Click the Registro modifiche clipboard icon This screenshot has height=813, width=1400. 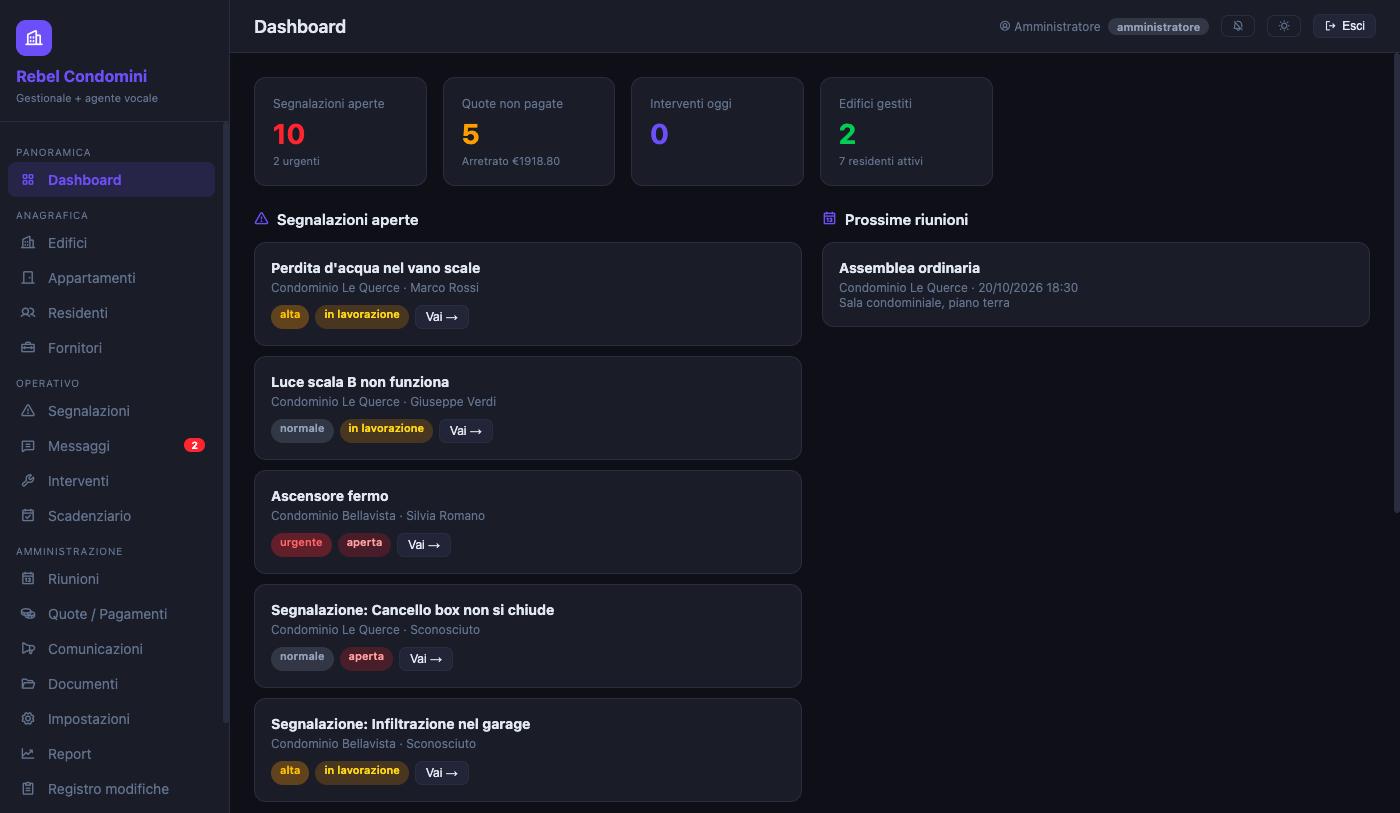coord(28,789)
